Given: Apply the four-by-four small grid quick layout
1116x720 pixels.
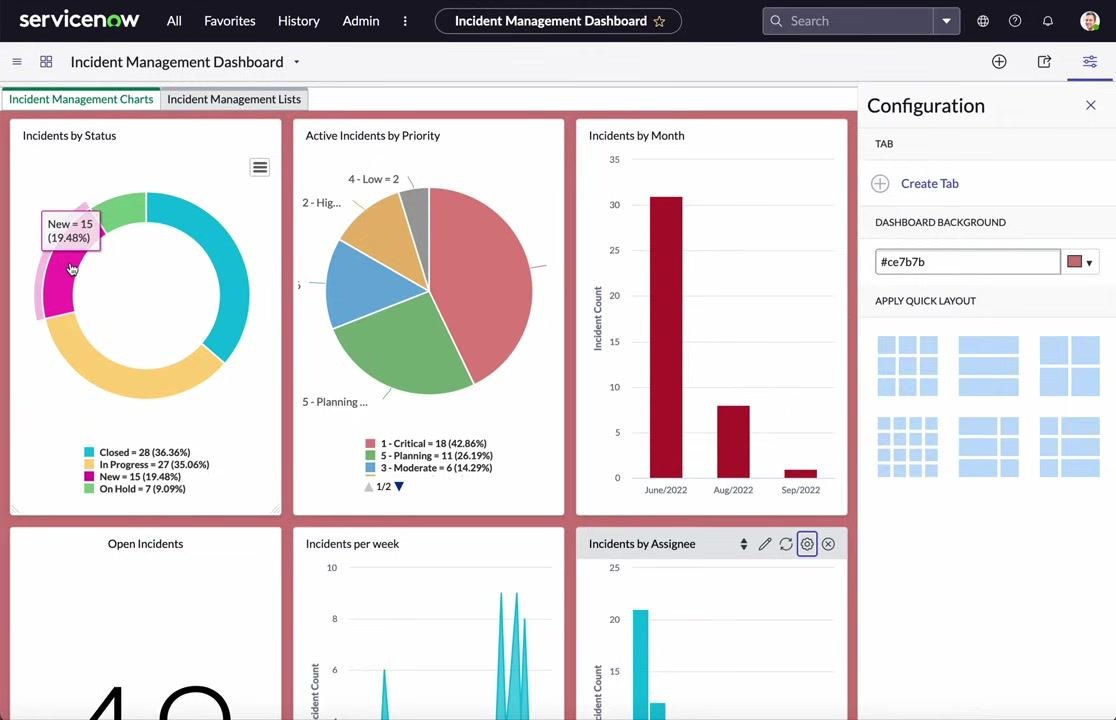Looking at the screenshot, I should pos(907,447).
